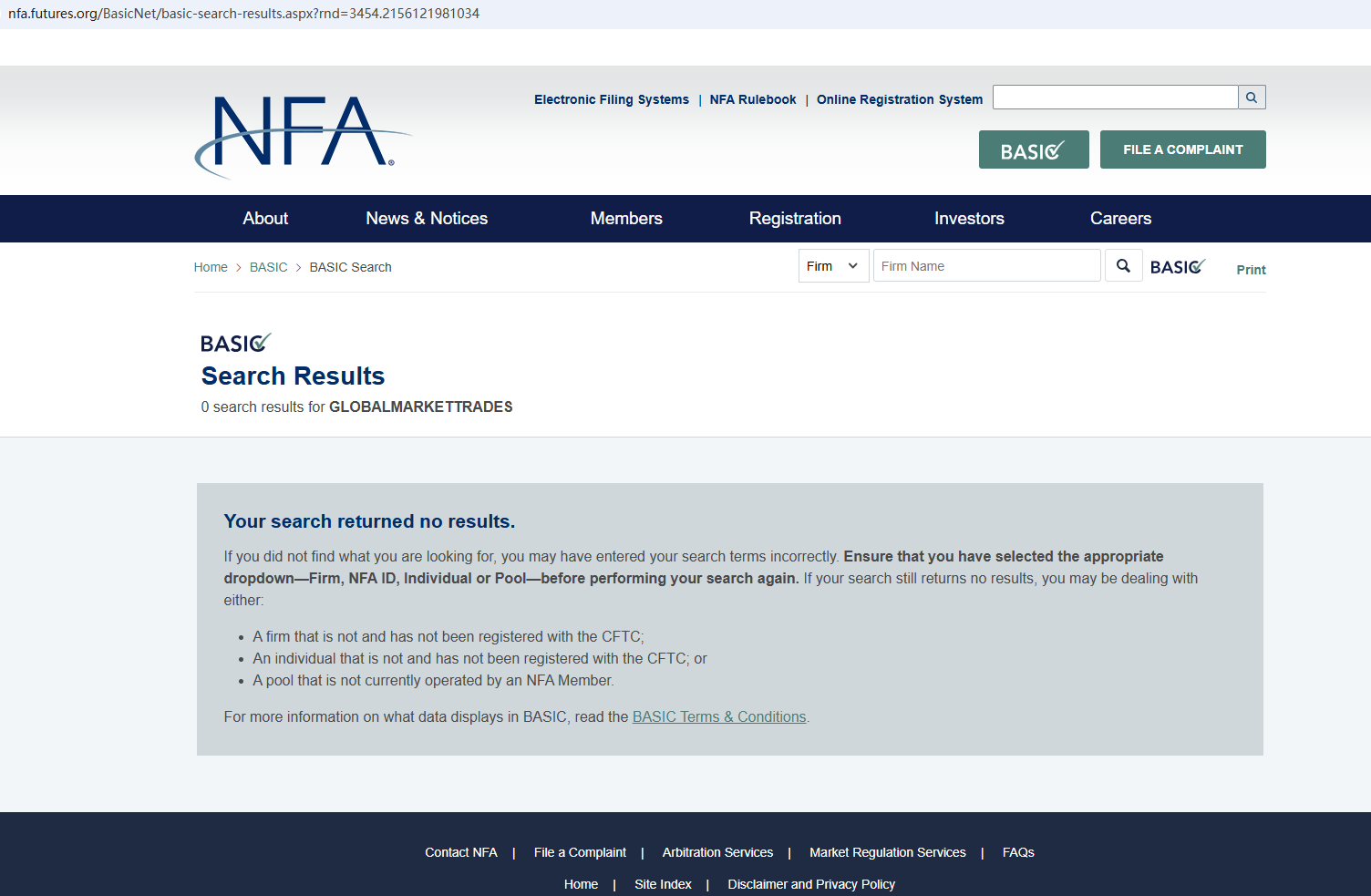Image resolution: width=1371 pixels, height=896 pixels.
Task: Submit the Firm Name search magnifier button
Action: point(1123,266)
